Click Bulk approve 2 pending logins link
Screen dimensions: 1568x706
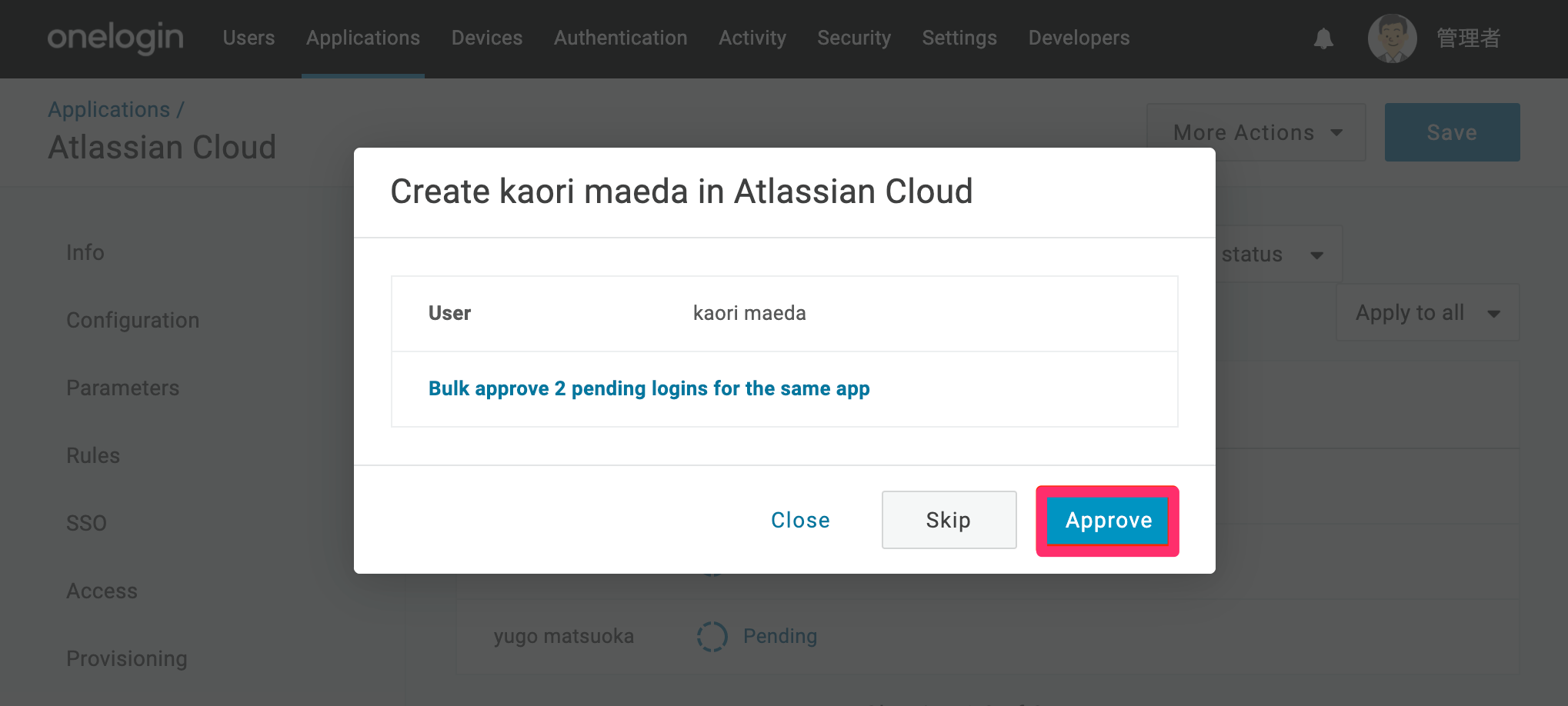(649, 388)
